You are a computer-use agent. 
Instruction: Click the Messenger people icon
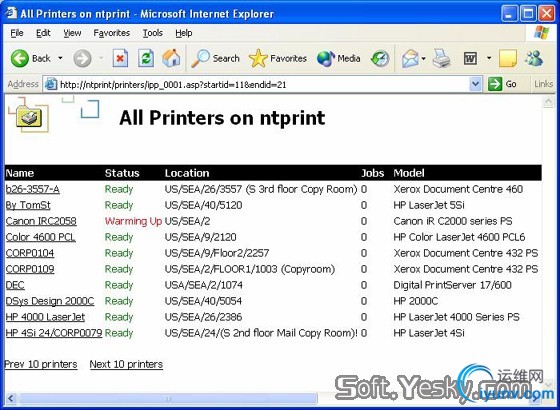click(x=535, y=58)
